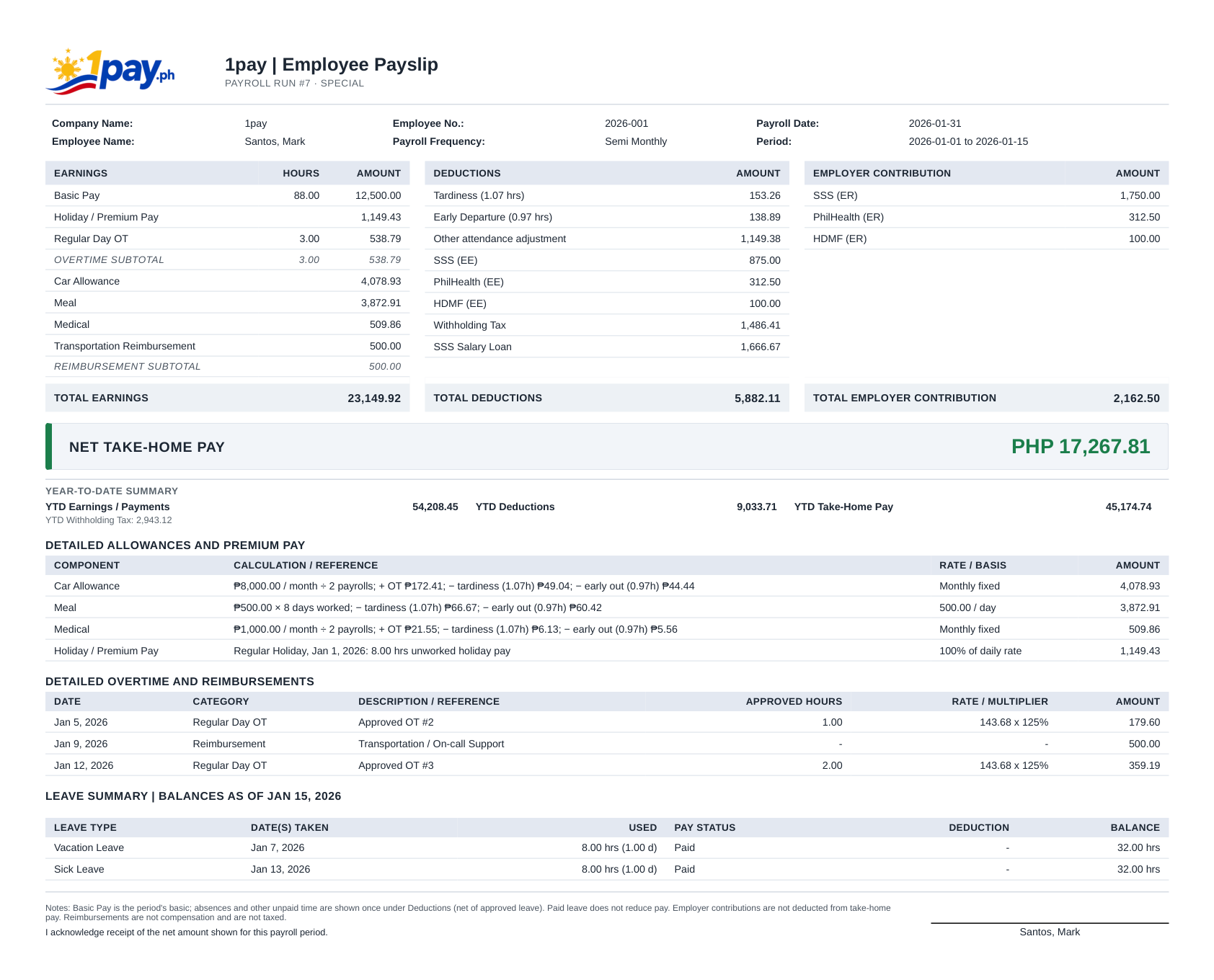Click Withholding Tax amount 1,486.41
Screen dimensions: 1214x980
click(761, 325)
